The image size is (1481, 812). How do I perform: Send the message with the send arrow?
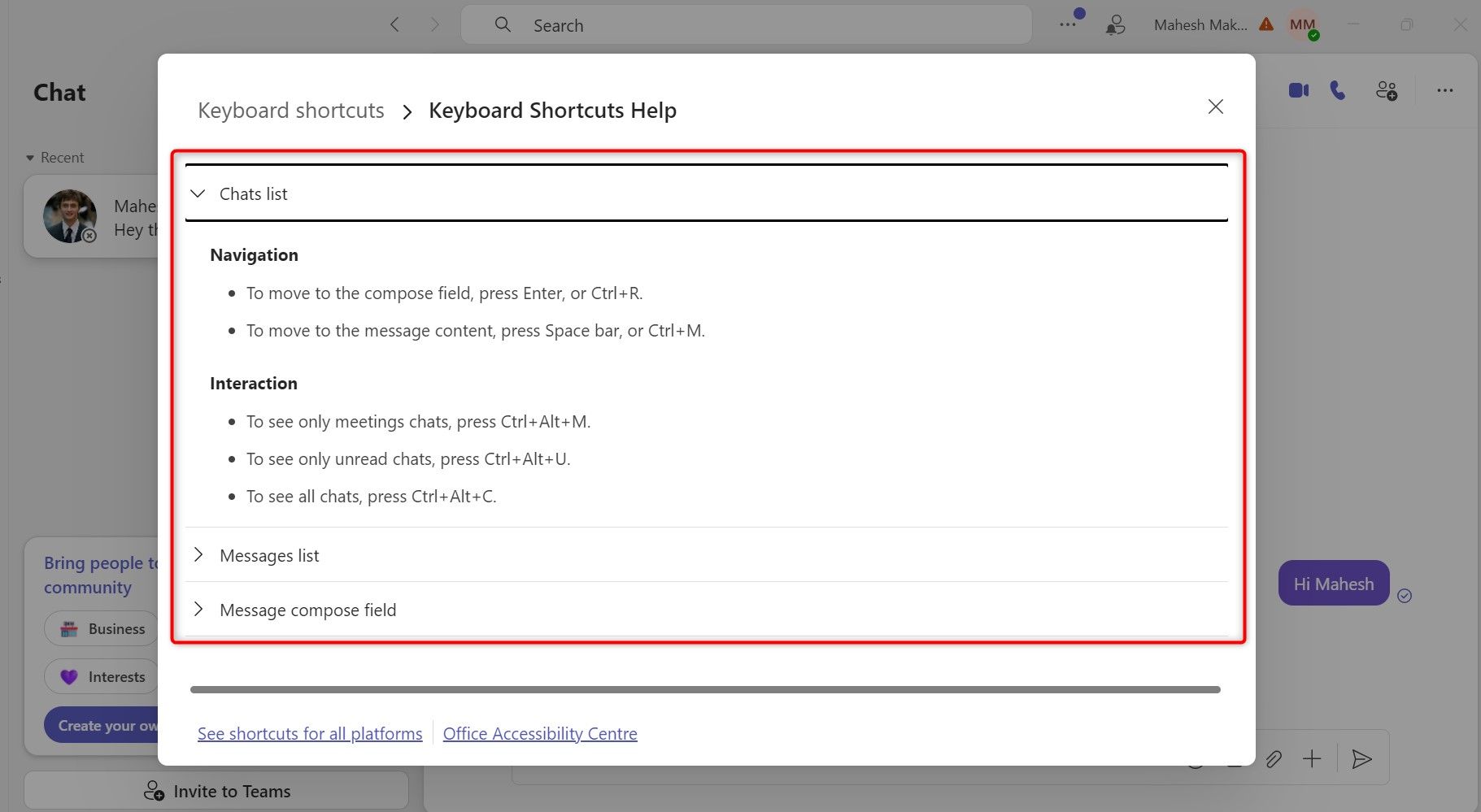pyautogui.click(x=1362, y=758)
